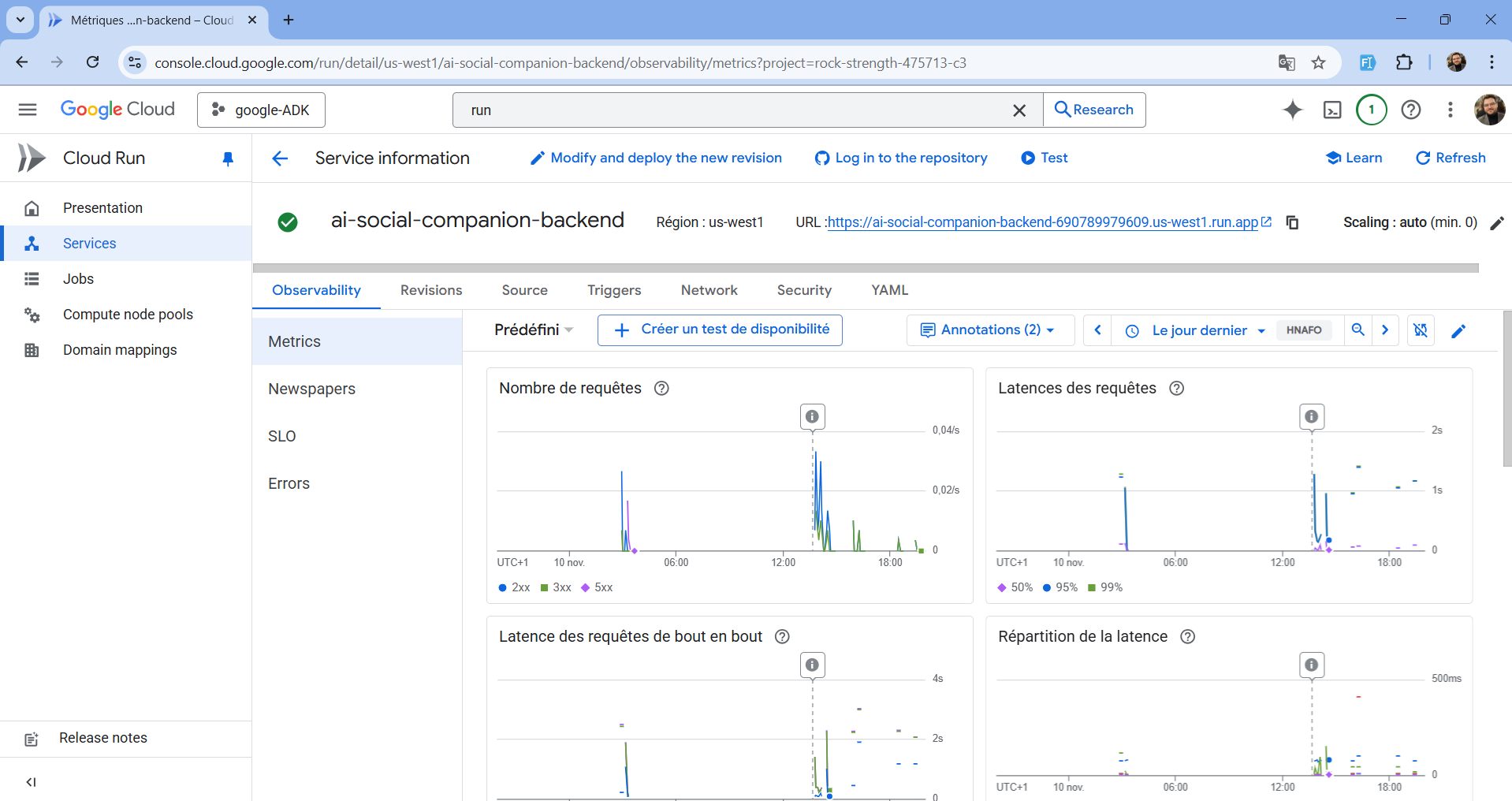Click the Research search button
The height and width of the screenshot is (801, 1512).
pyautogui.click(x=1094, y=110)
